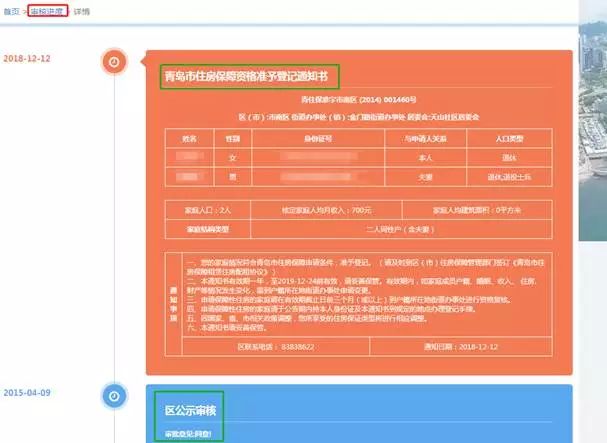Image resolution: width=607 pixels, height=443 pixels.
Task: Click the 区联系电话：83838622 cell
Action: pyautogui.click(x=276, y=347)
